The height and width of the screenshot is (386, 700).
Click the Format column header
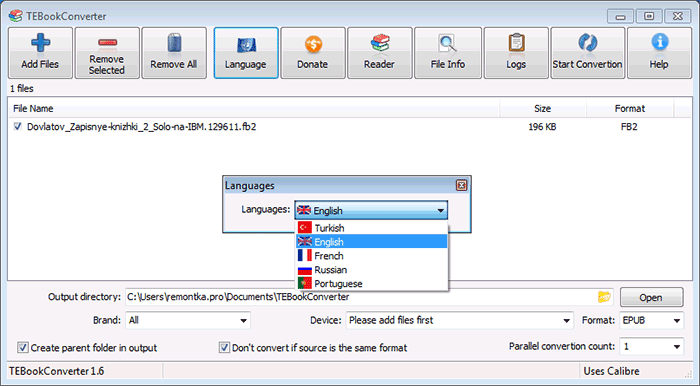coord(629,108)
